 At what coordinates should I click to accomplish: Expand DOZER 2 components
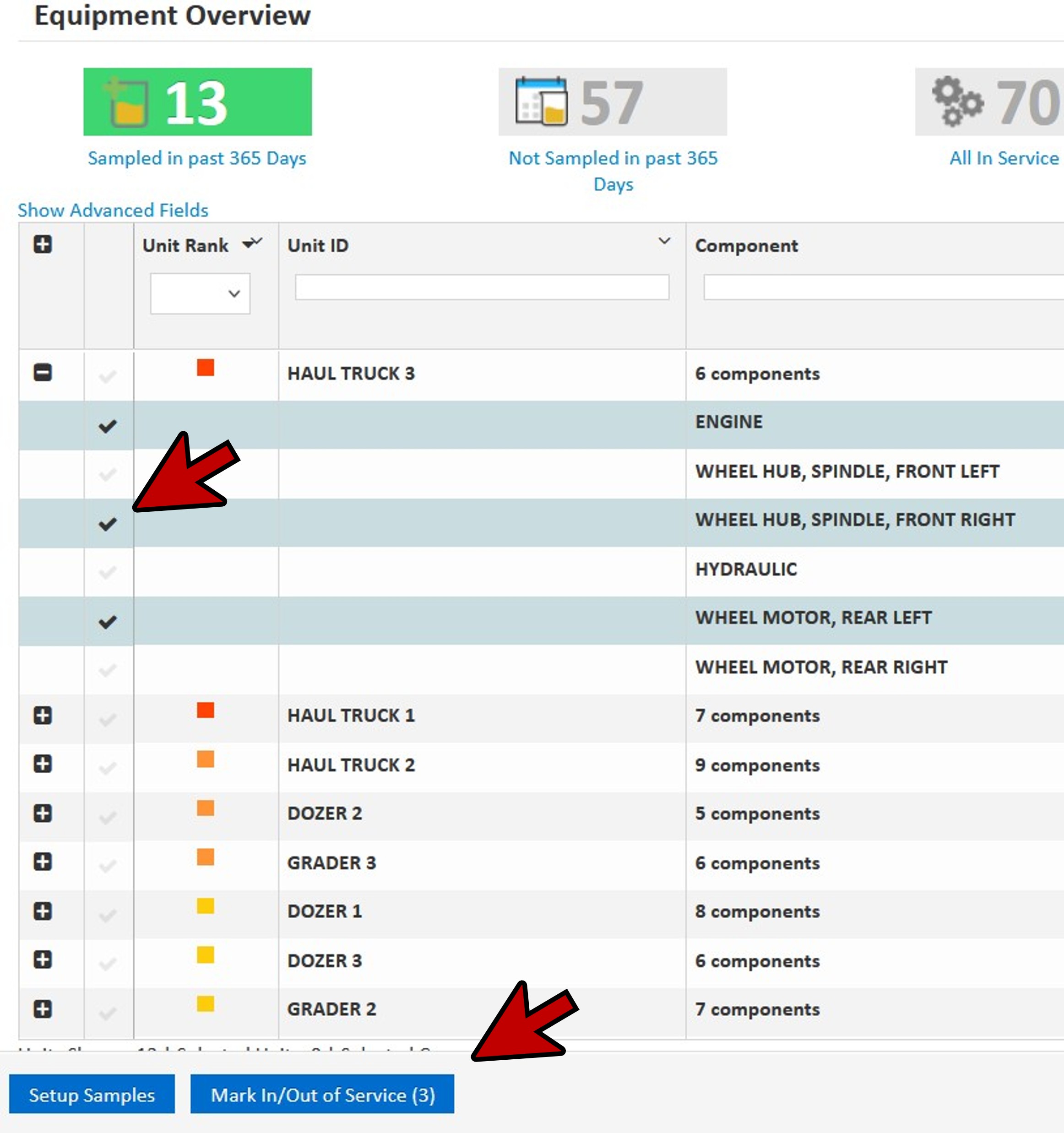(x=43, y=813)
